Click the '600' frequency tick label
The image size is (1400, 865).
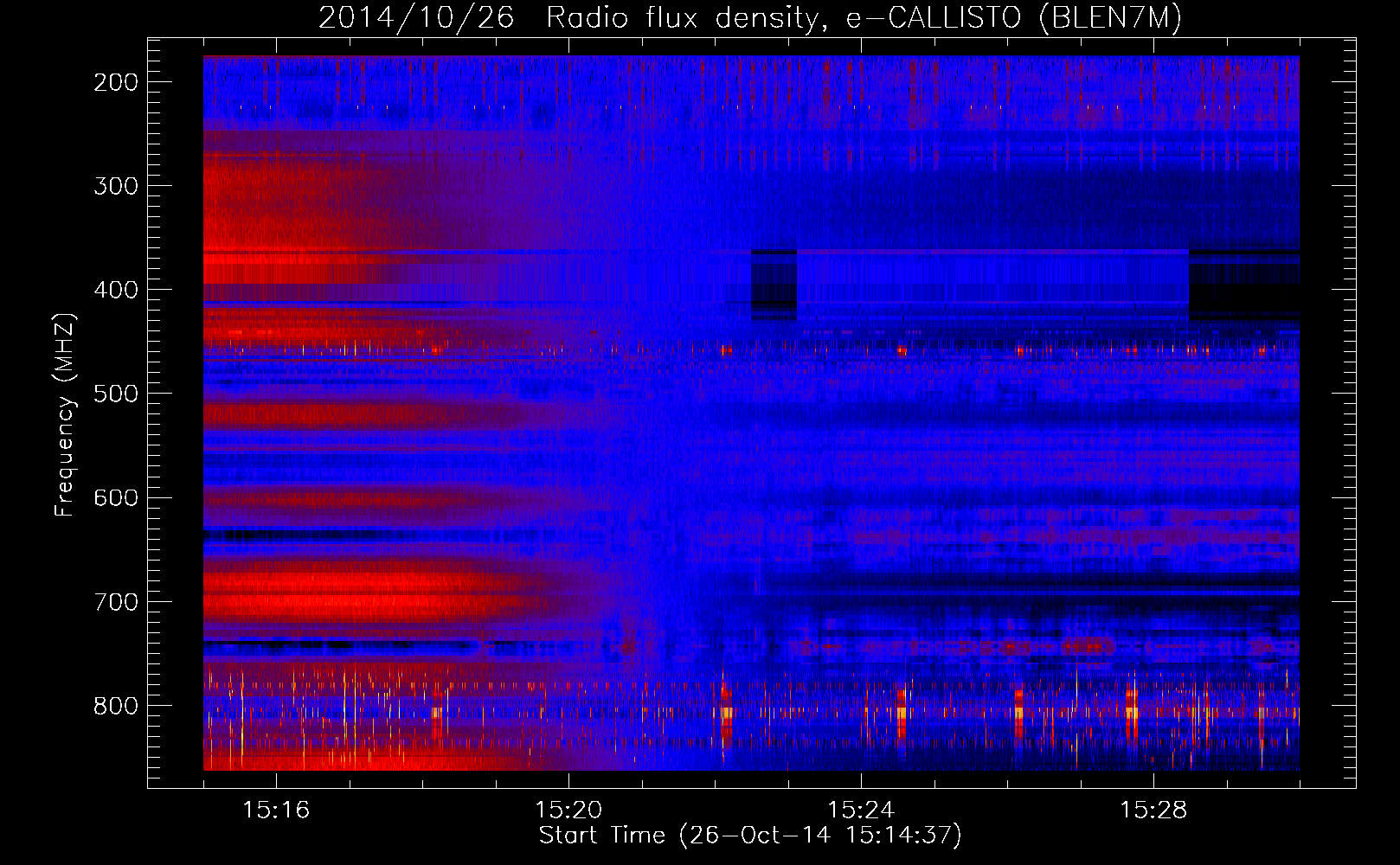[x=116, y=497]
